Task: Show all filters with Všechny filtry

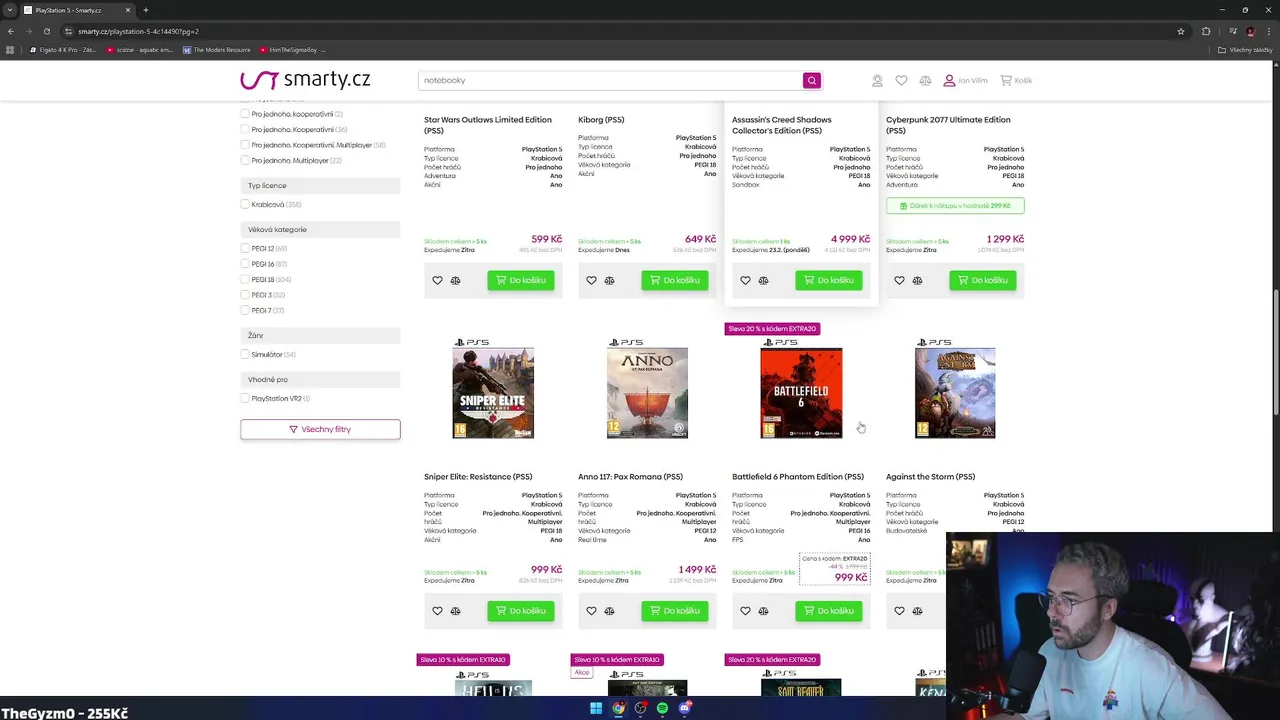Action: 320,429
